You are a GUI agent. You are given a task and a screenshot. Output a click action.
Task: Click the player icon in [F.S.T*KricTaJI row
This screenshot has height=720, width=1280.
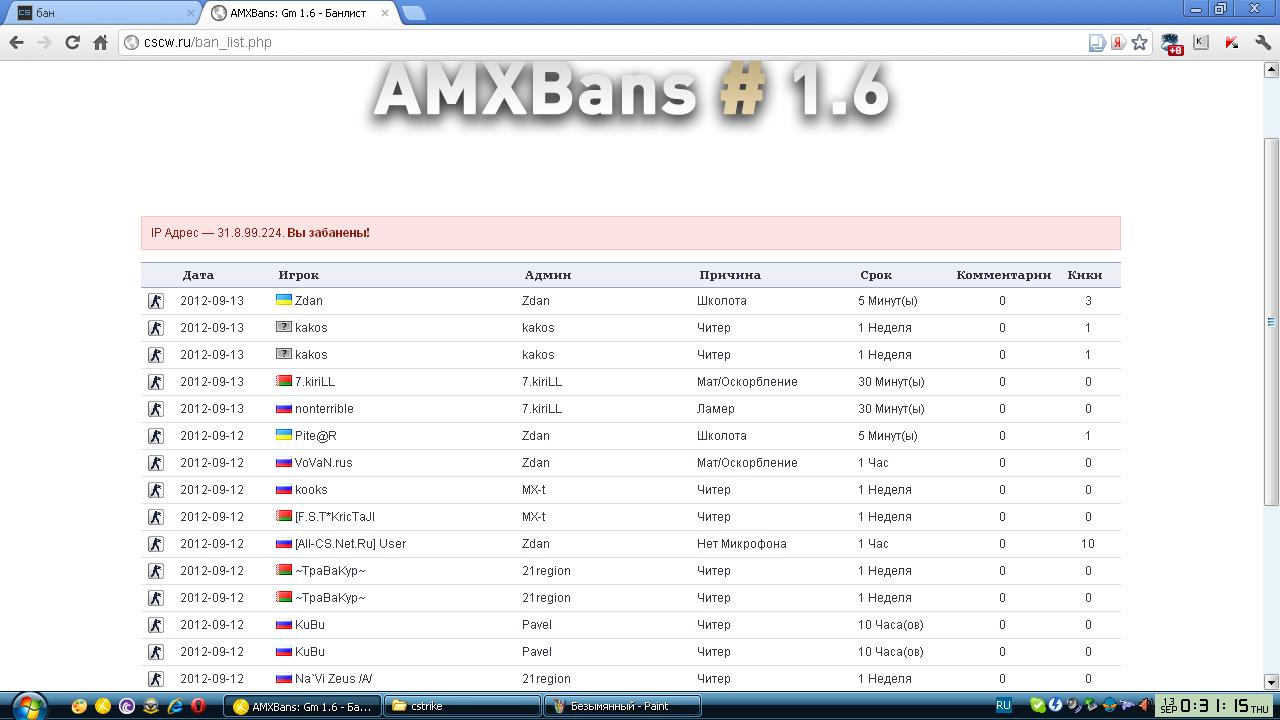(x=155, y=516)
